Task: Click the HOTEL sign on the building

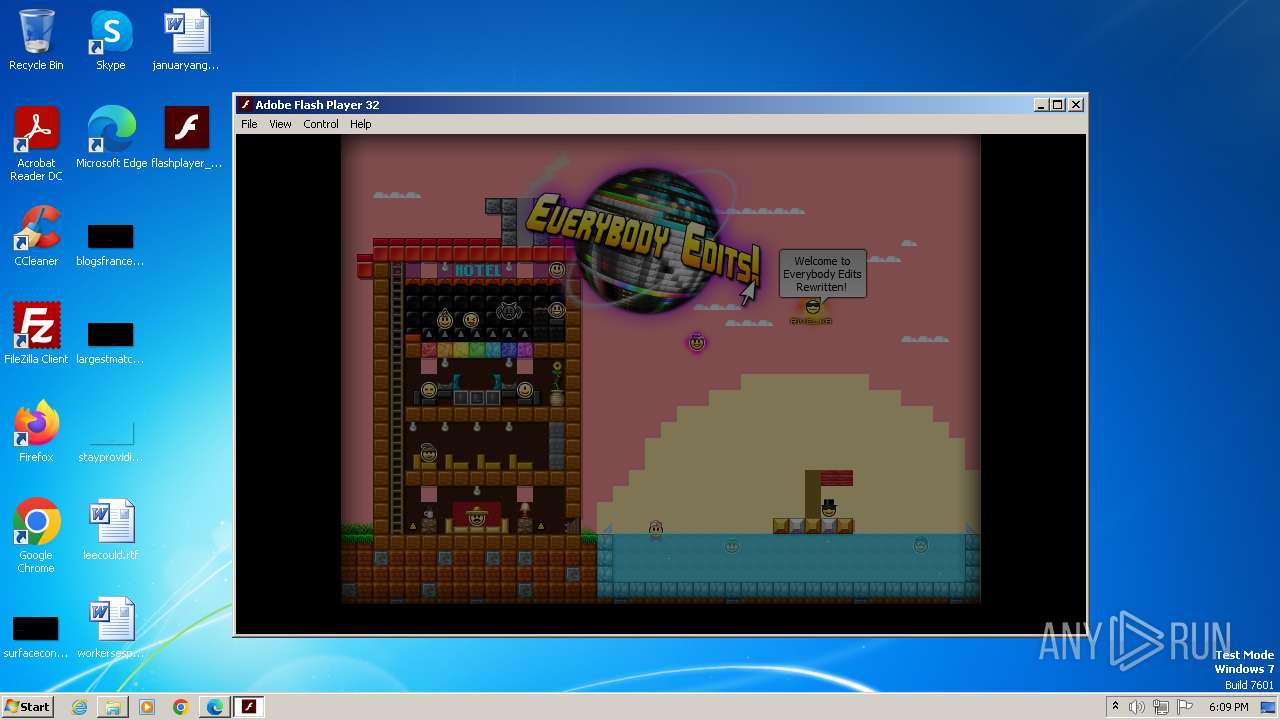Action: pos(478,270)
